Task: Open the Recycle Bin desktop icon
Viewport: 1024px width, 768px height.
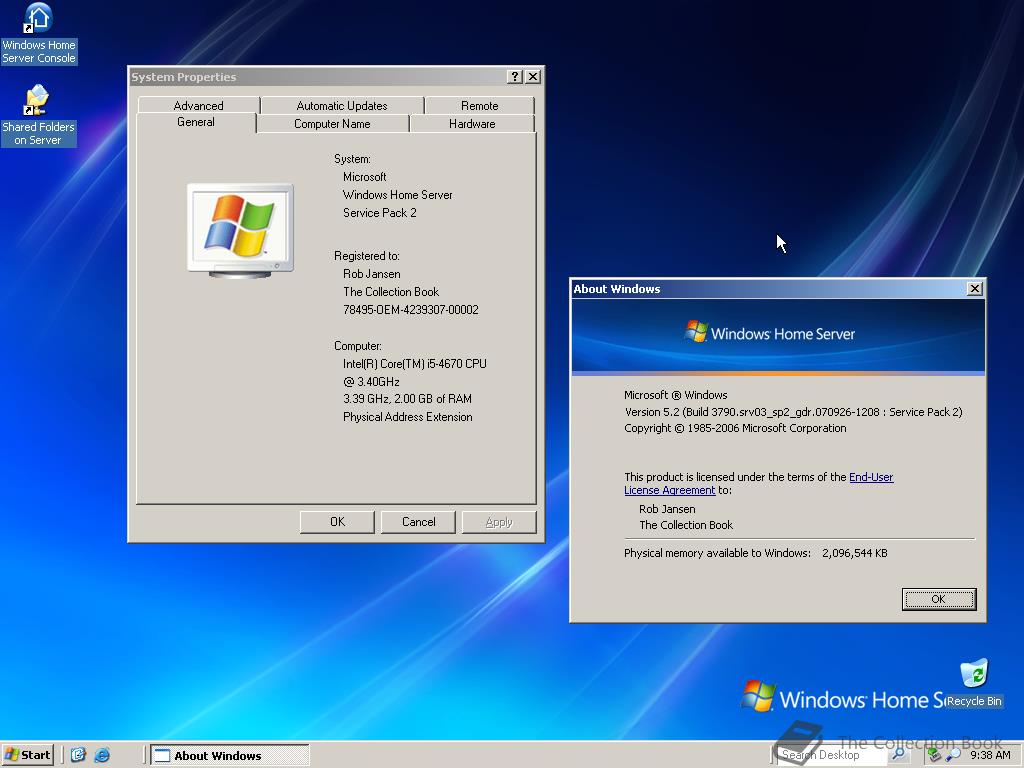Action: (974, 683)
